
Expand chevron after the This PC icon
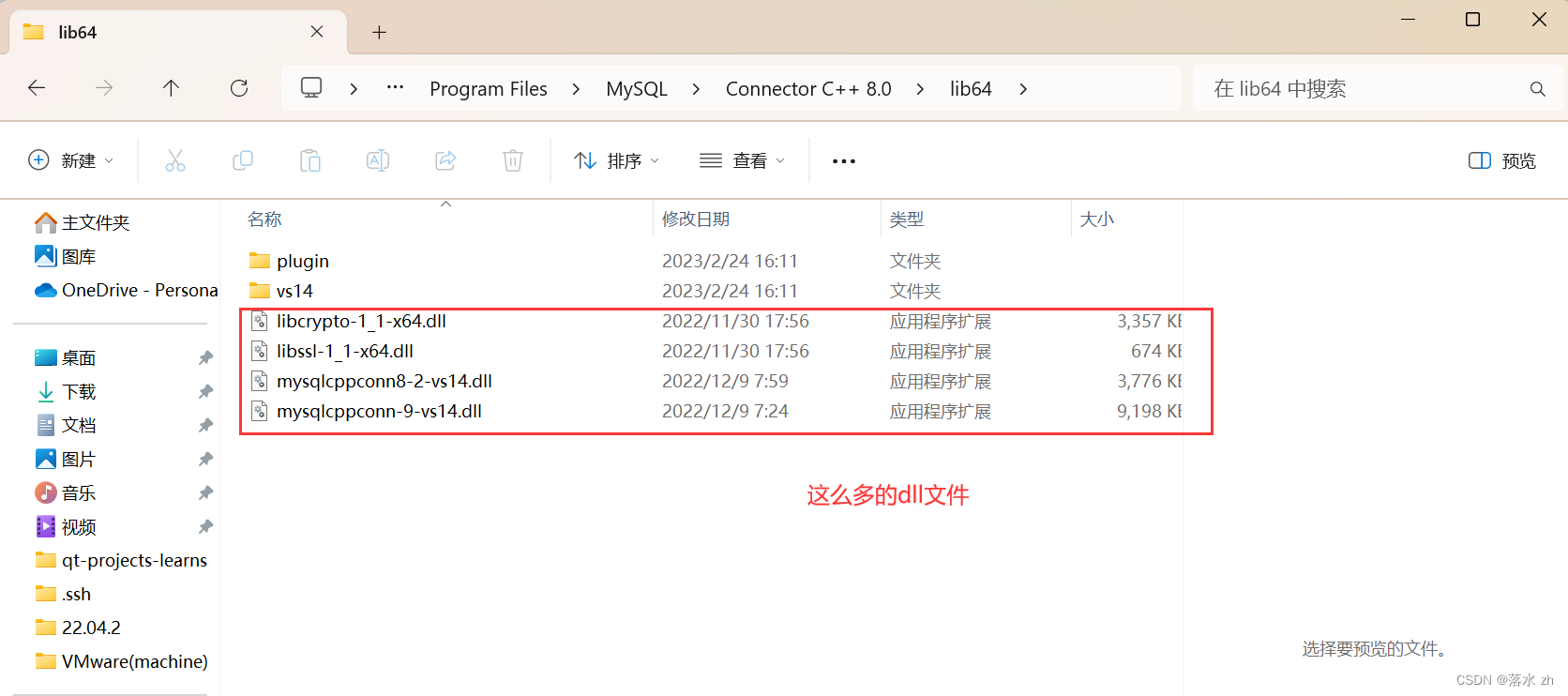[354, 89]
